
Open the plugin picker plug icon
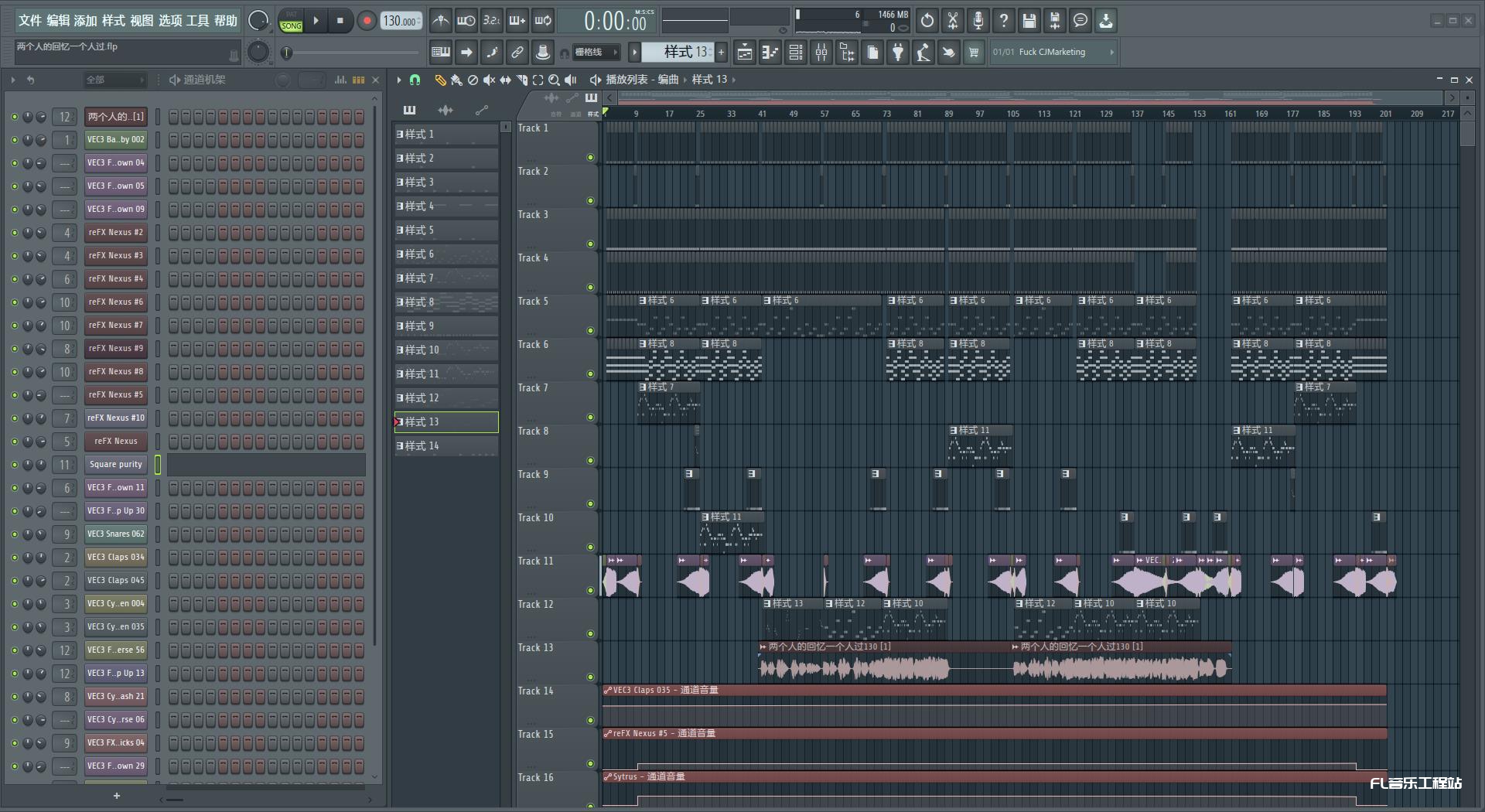pyautogui.click(x=897, y=53)
